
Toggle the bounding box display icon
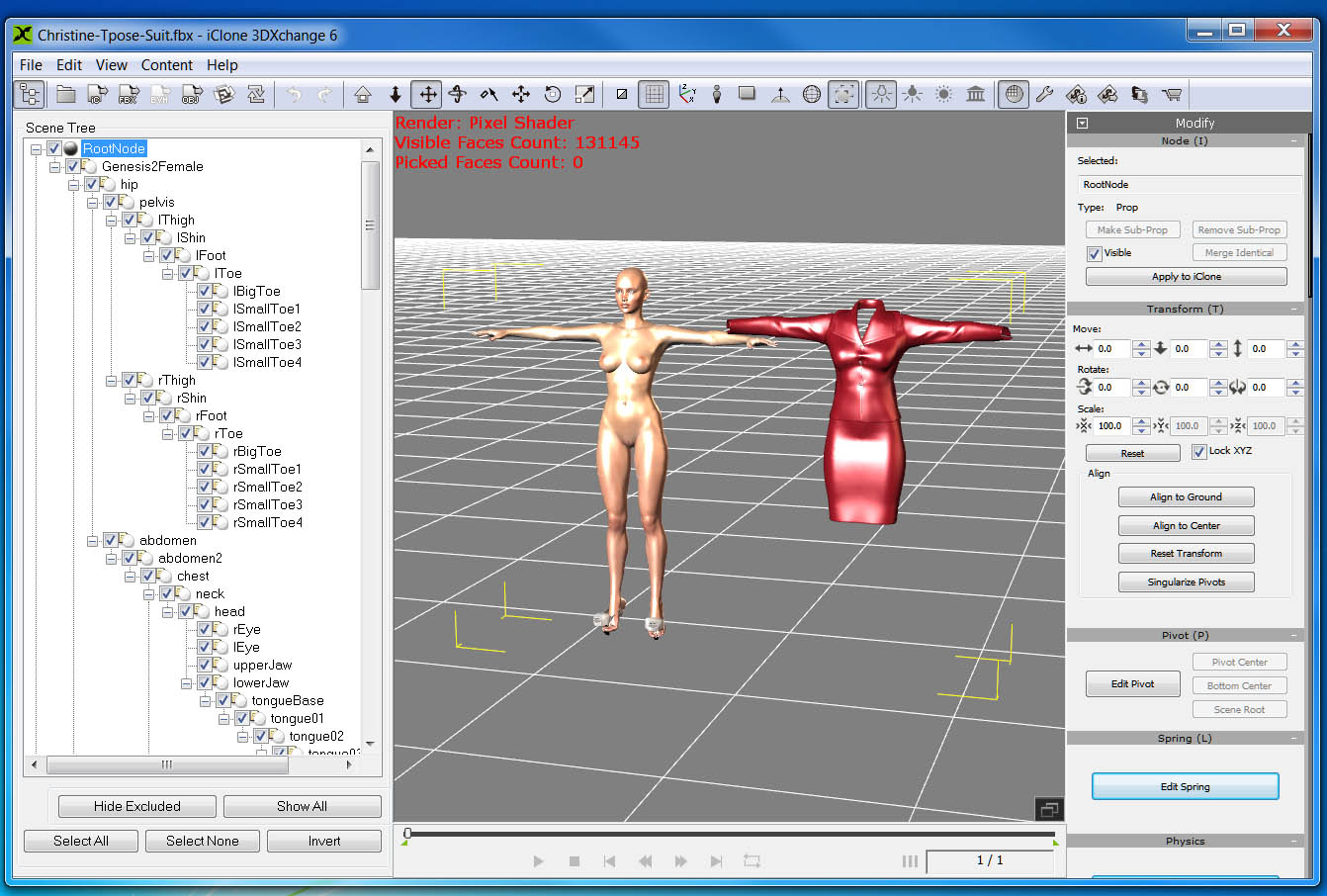[843, 95]
